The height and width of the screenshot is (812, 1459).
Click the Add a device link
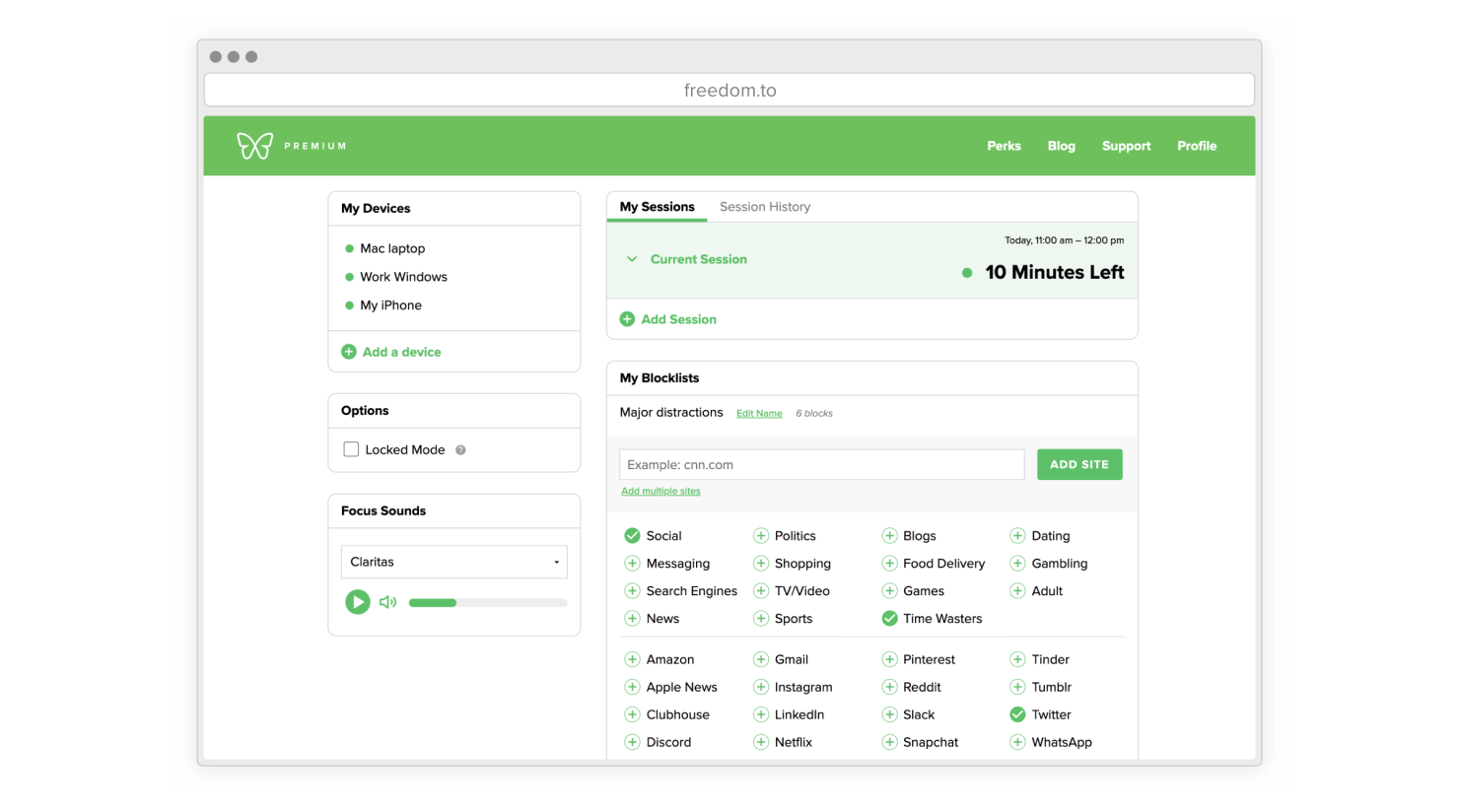click(401, 352)
